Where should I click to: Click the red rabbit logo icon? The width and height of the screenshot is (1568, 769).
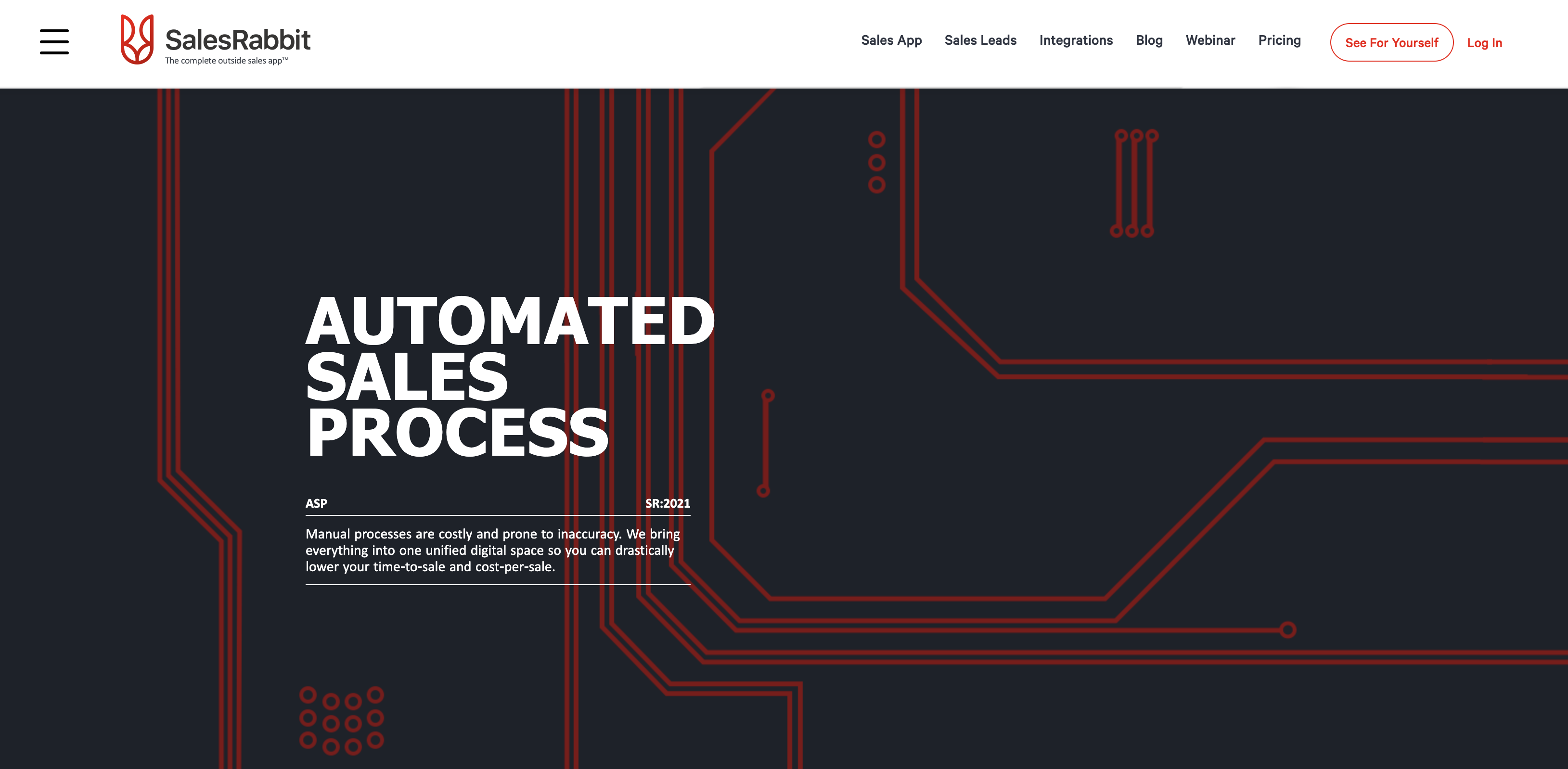click(136, 40)
